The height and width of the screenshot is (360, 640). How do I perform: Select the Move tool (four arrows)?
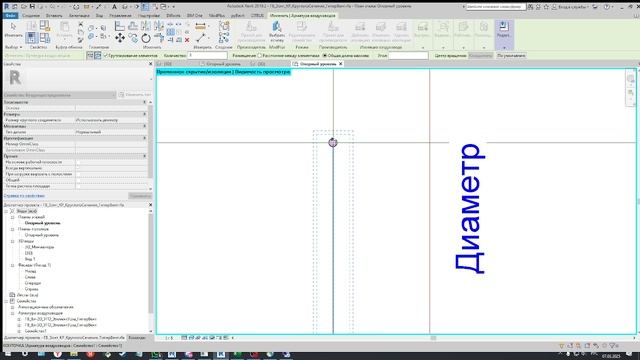click(x=120, y=38)
